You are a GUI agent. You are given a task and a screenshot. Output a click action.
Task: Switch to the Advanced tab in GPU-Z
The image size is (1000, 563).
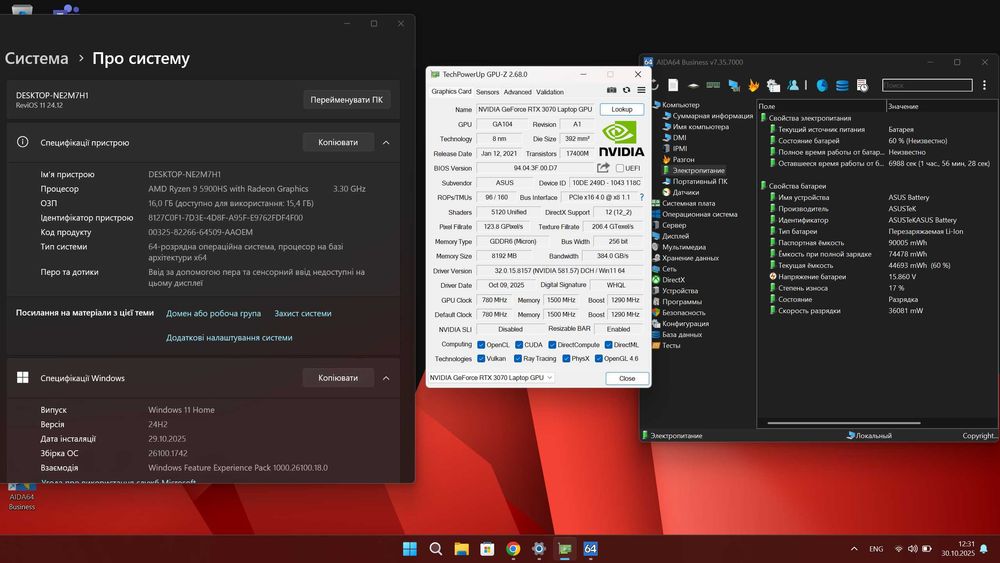tap(517, 92)
